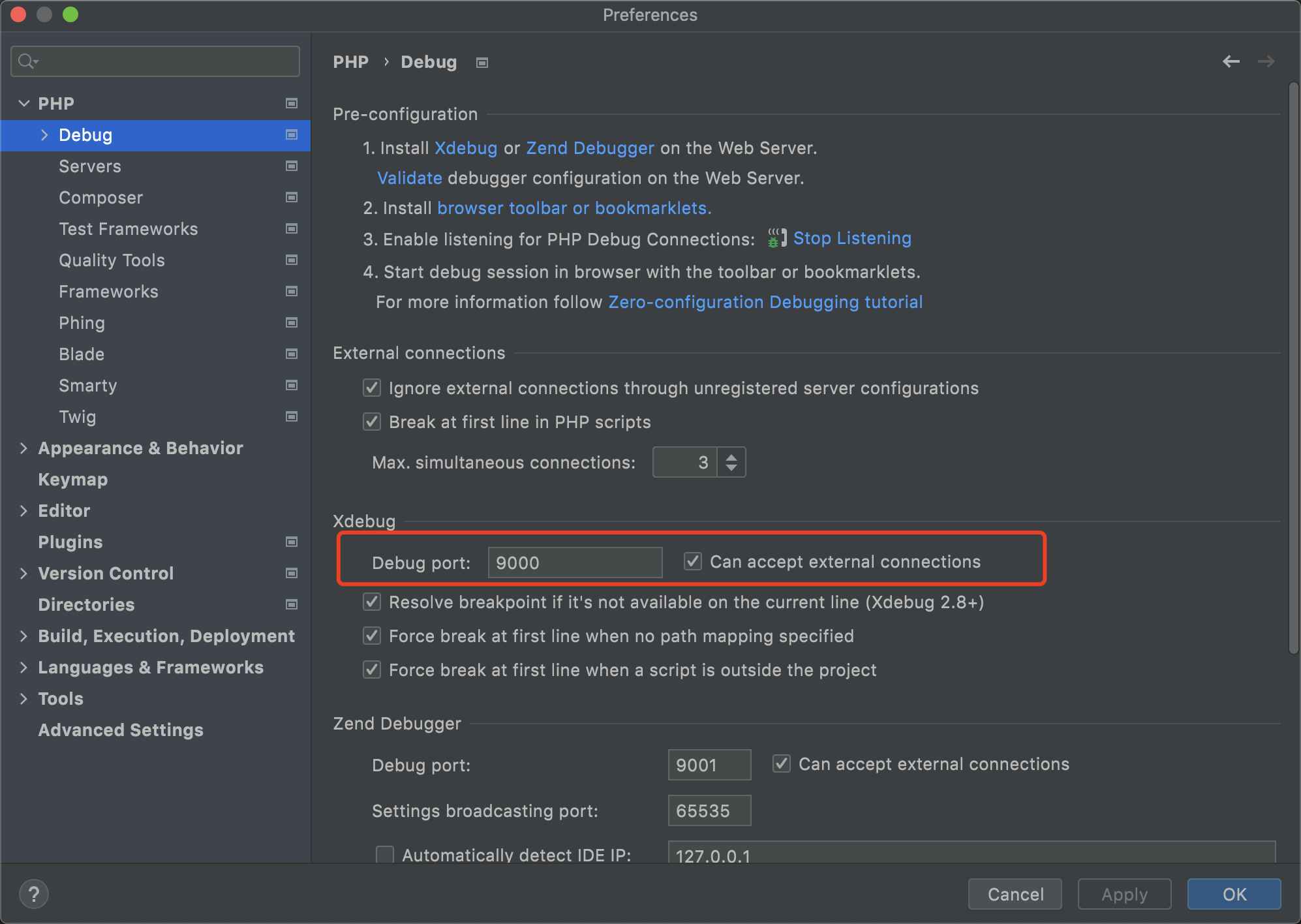The image size is (1301, 924).
Task: Collapse the PHP settings group
Action: (24, 103)
